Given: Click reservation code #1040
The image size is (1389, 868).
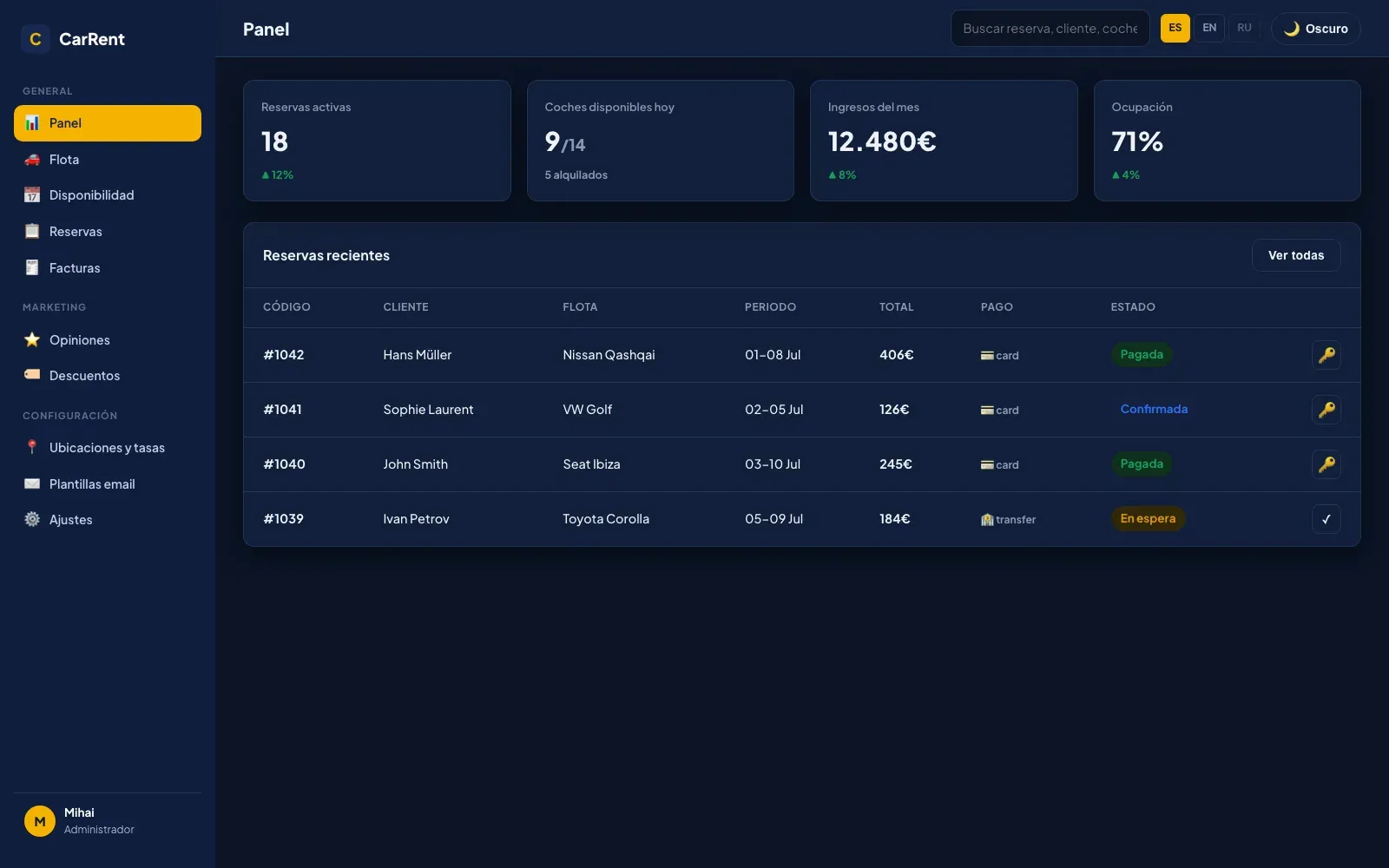Looking at the screenshot, I should tap(284, 464).
